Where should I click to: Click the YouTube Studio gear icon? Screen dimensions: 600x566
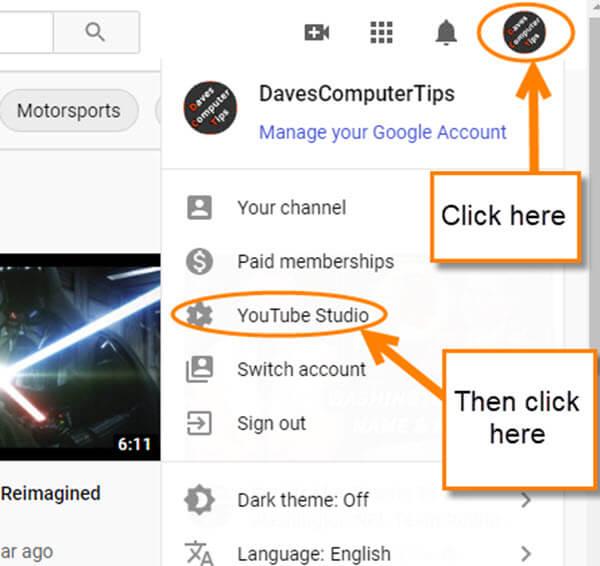pos(199,315)
